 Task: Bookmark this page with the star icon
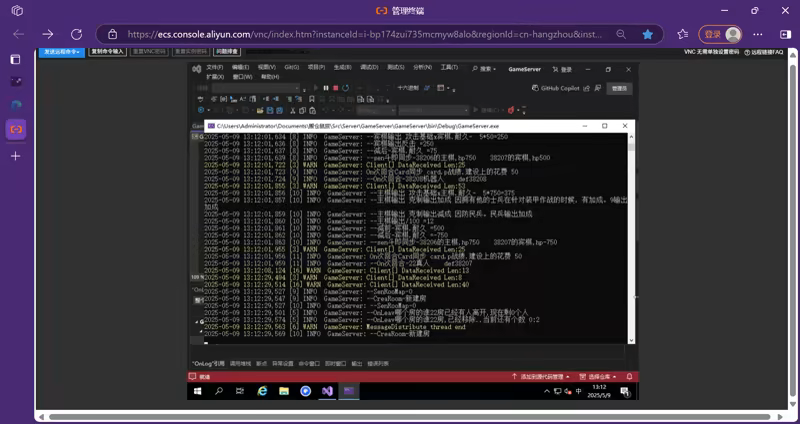(x=648, y=33)
